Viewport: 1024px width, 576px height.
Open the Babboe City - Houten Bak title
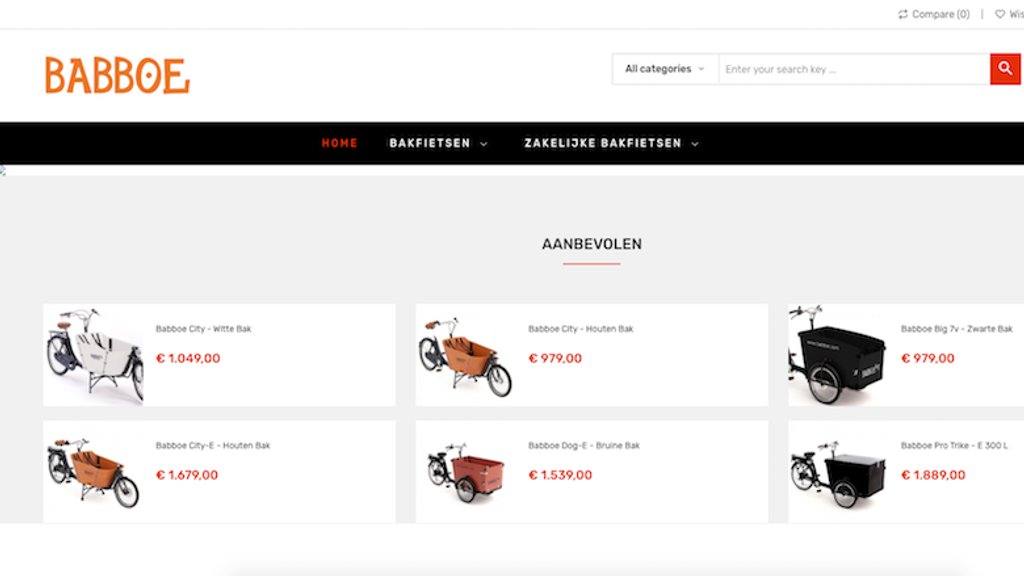[581, 328]
